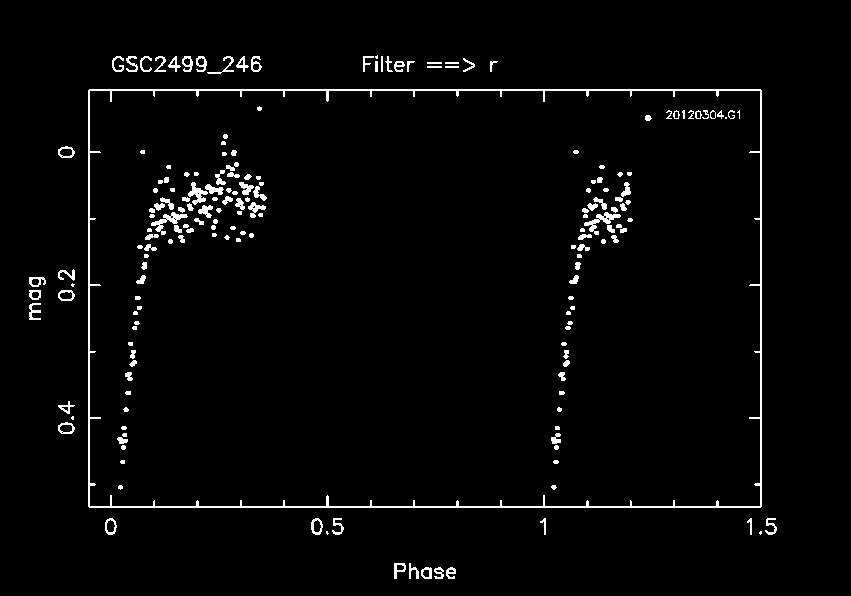Click the empty plot area around phase 0.75

pyautogui.click(x=435, y=300)
